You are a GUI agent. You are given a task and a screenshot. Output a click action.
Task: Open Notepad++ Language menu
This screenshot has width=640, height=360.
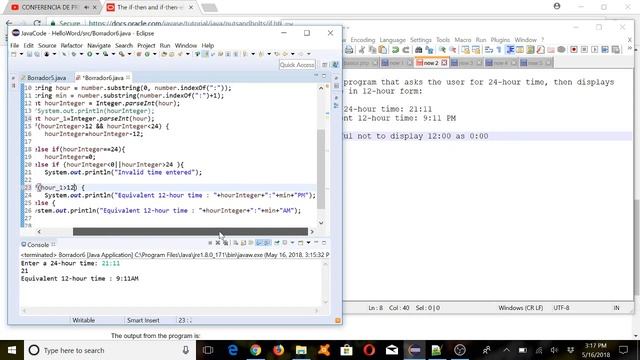(x=393, y=40)
